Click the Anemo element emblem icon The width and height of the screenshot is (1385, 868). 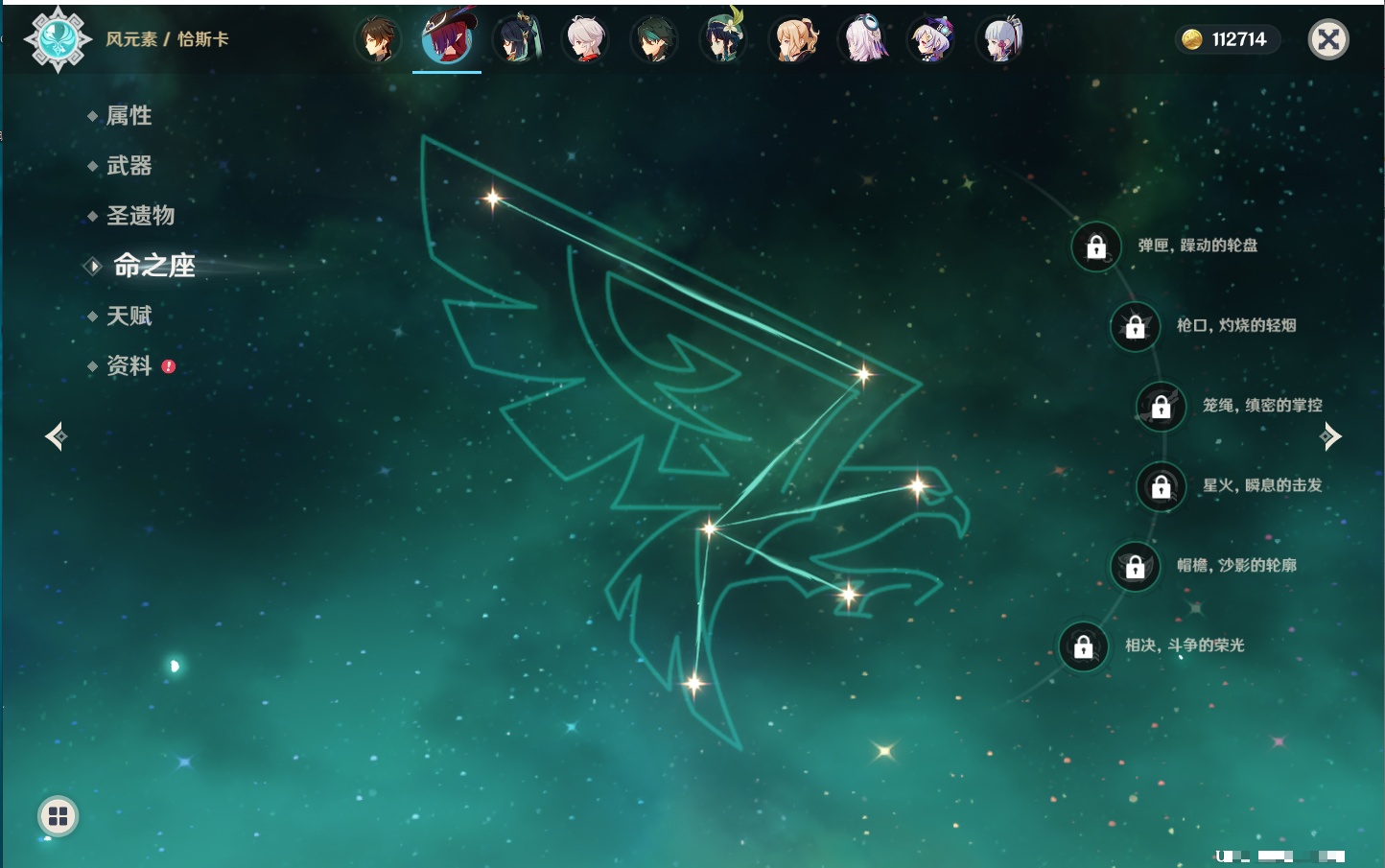58,39
